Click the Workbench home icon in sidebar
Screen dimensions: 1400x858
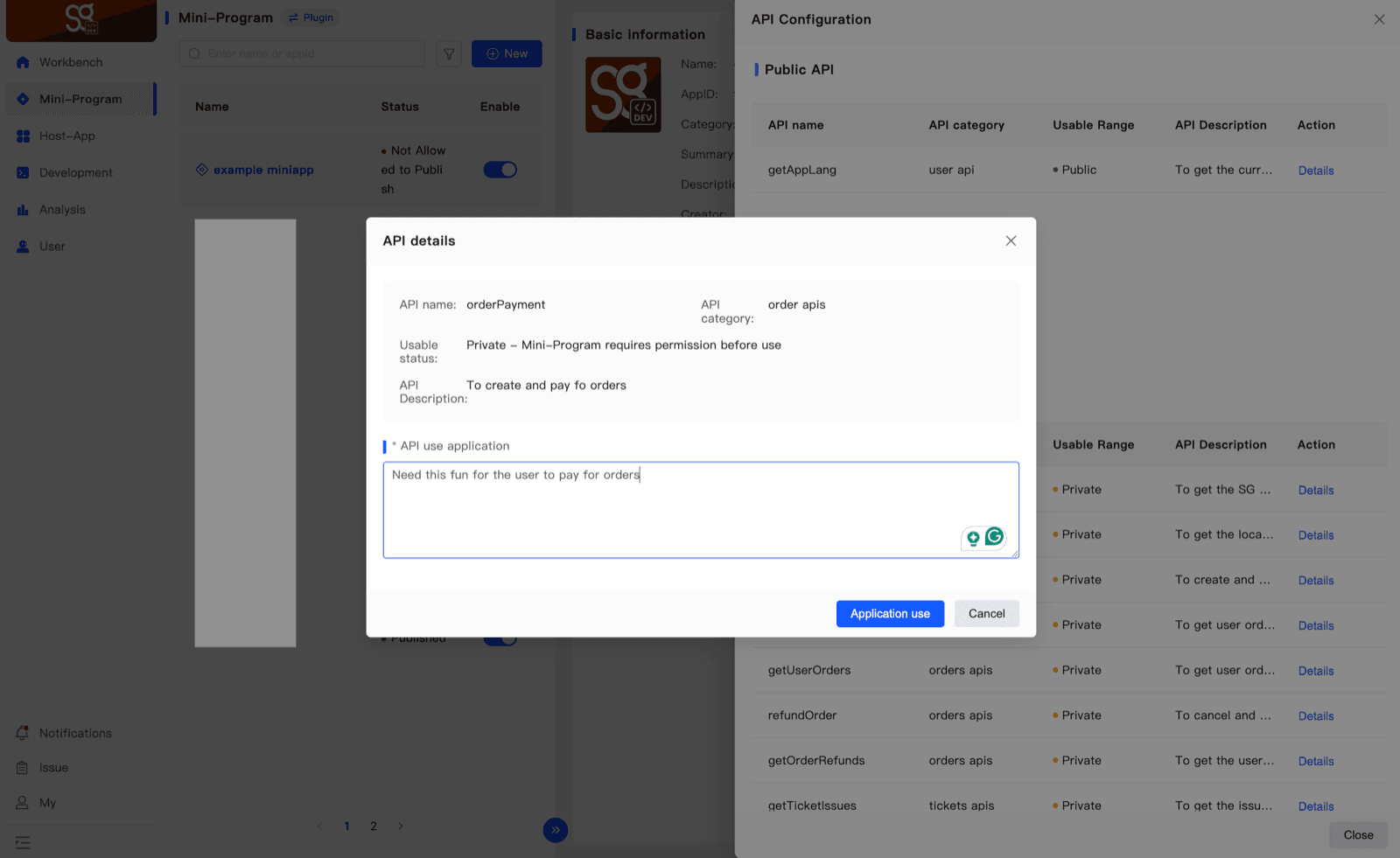(x=23, y=62)
